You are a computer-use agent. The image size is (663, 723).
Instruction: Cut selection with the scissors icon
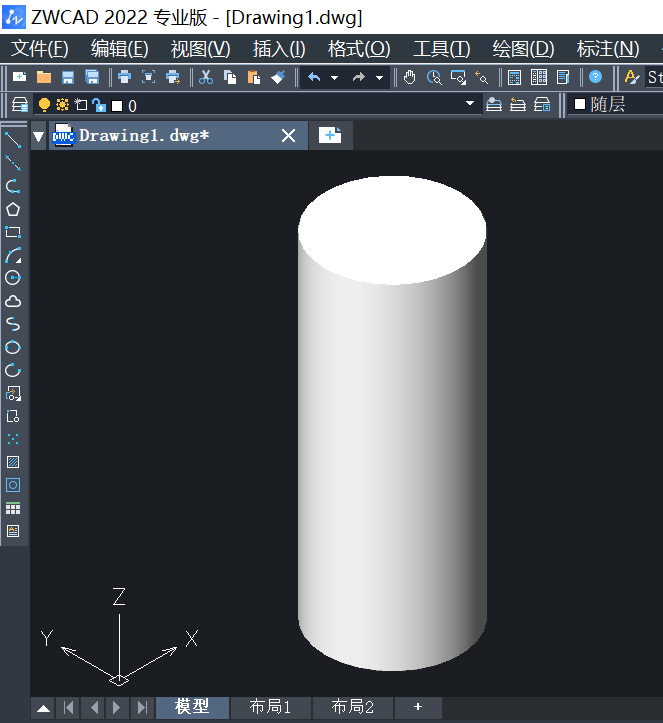tap(206, 77)
